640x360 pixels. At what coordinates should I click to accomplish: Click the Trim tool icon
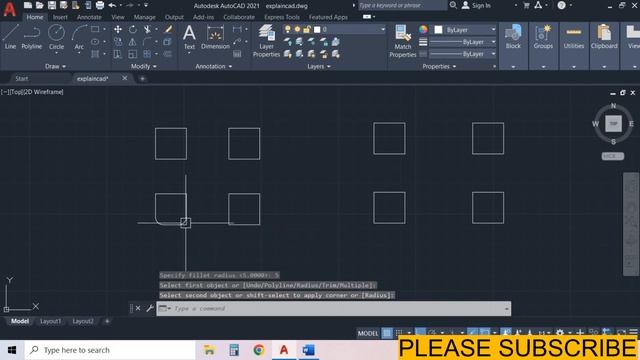pyautogui.click(x=147, y=29)
